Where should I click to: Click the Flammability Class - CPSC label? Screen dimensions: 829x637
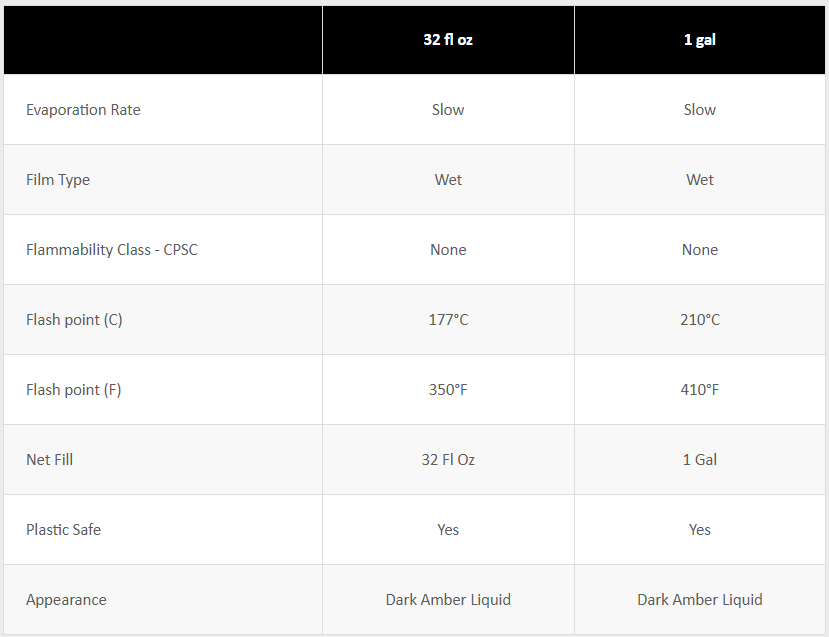coord(112,250)
